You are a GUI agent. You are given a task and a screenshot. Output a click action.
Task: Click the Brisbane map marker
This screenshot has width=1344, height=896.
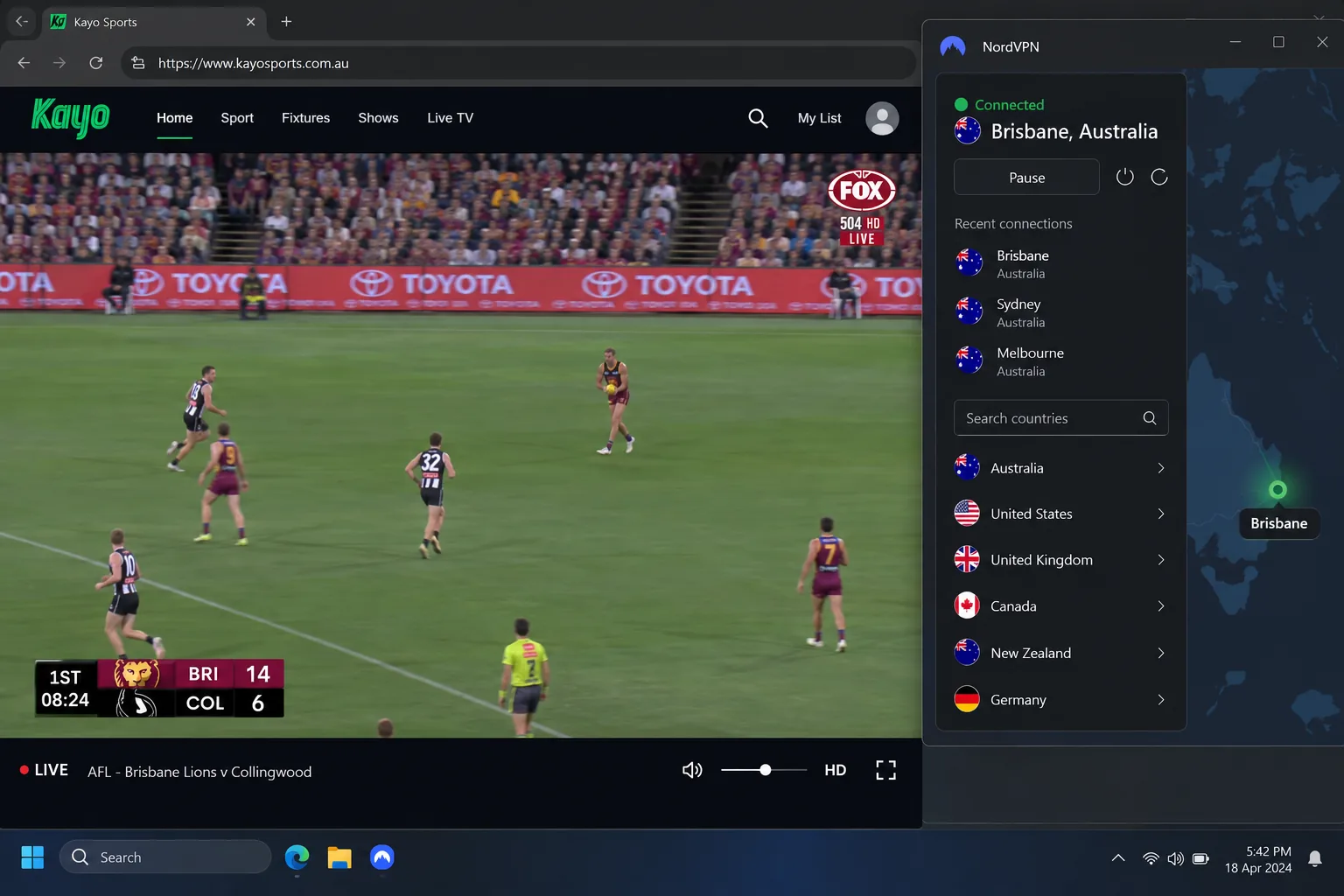tap(1277, 490)
